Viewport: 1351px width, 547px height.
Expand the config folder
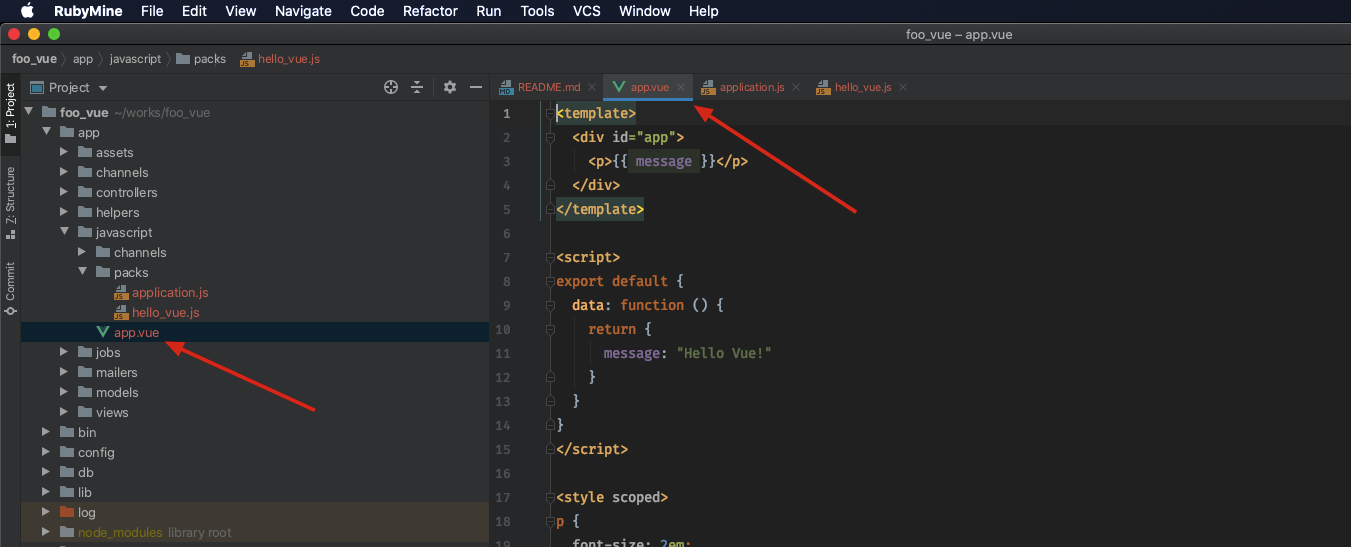(x=47, y=452)
